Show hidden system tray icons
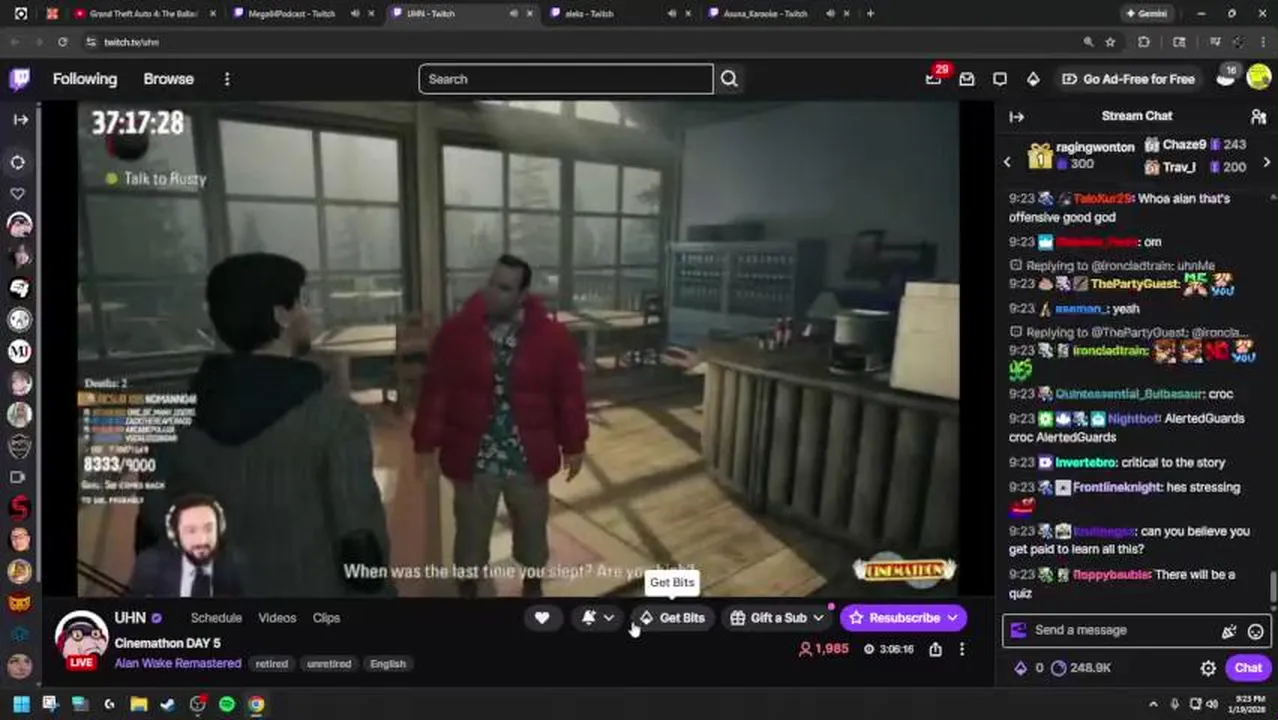The height and width of the screenshot is (720, 1278). click(1153, 704)
